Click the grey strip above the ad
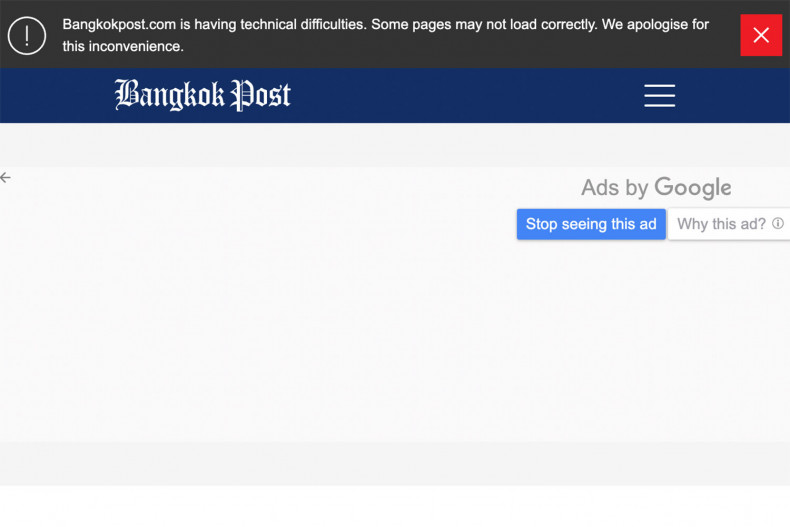790x527 pixels. tap(395, 145)
